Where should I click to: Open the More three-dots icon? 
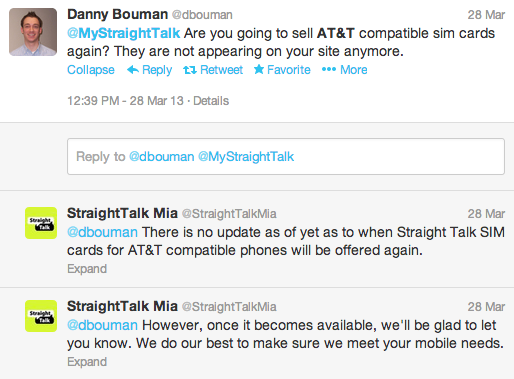pos(329,69)
